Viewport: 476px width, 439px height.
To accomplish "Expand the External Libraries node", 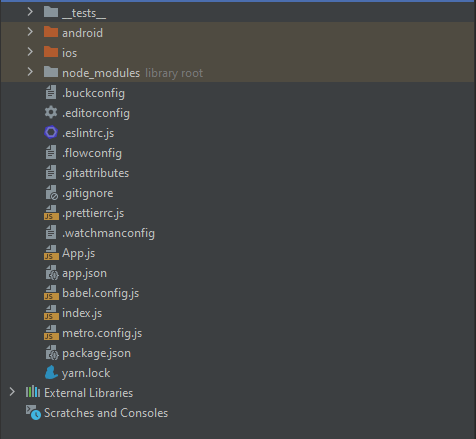I will pyautogui.click(x=12, y=392).
